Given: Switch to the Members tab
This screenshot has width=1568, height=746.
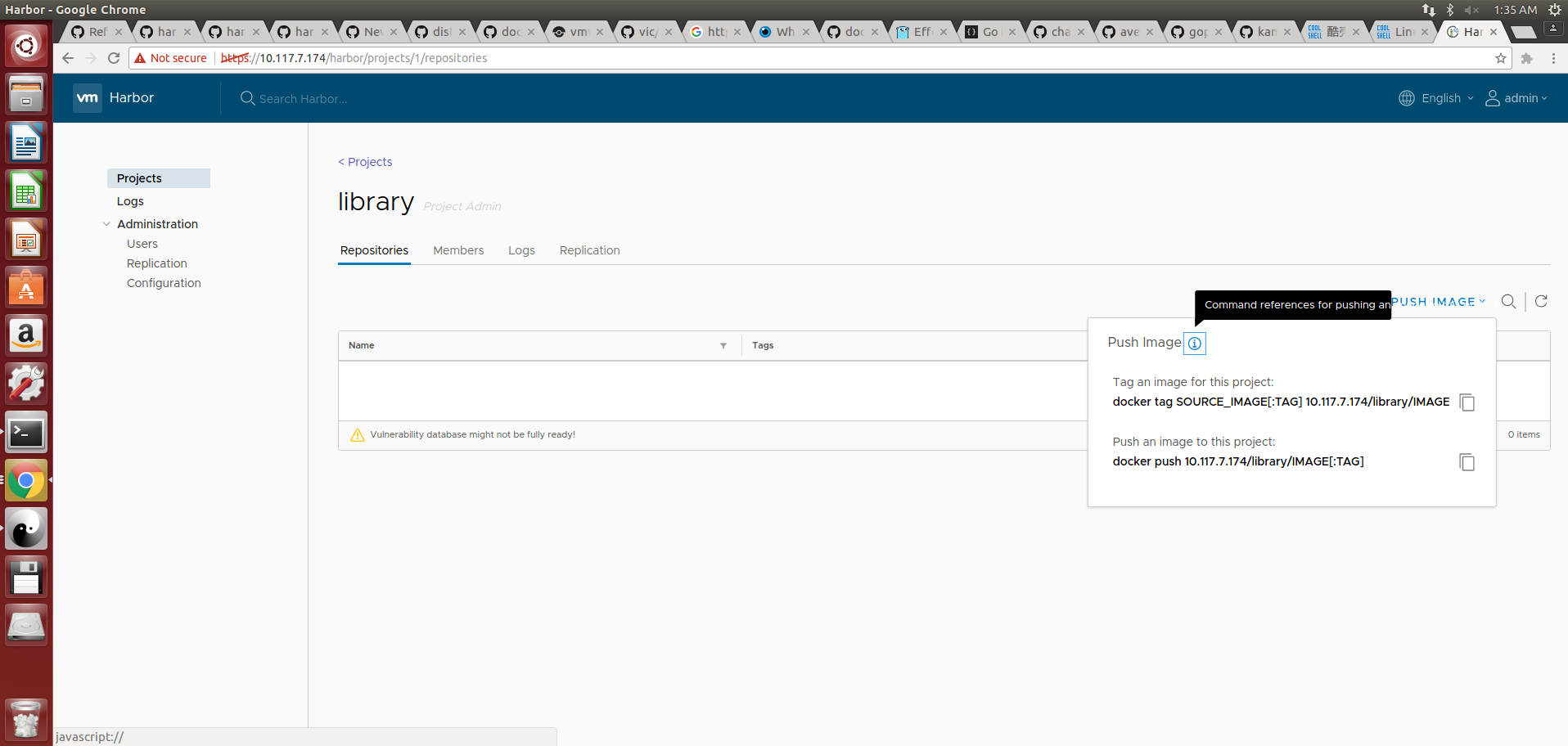Looking at the screenshot, I should [458, 250].
